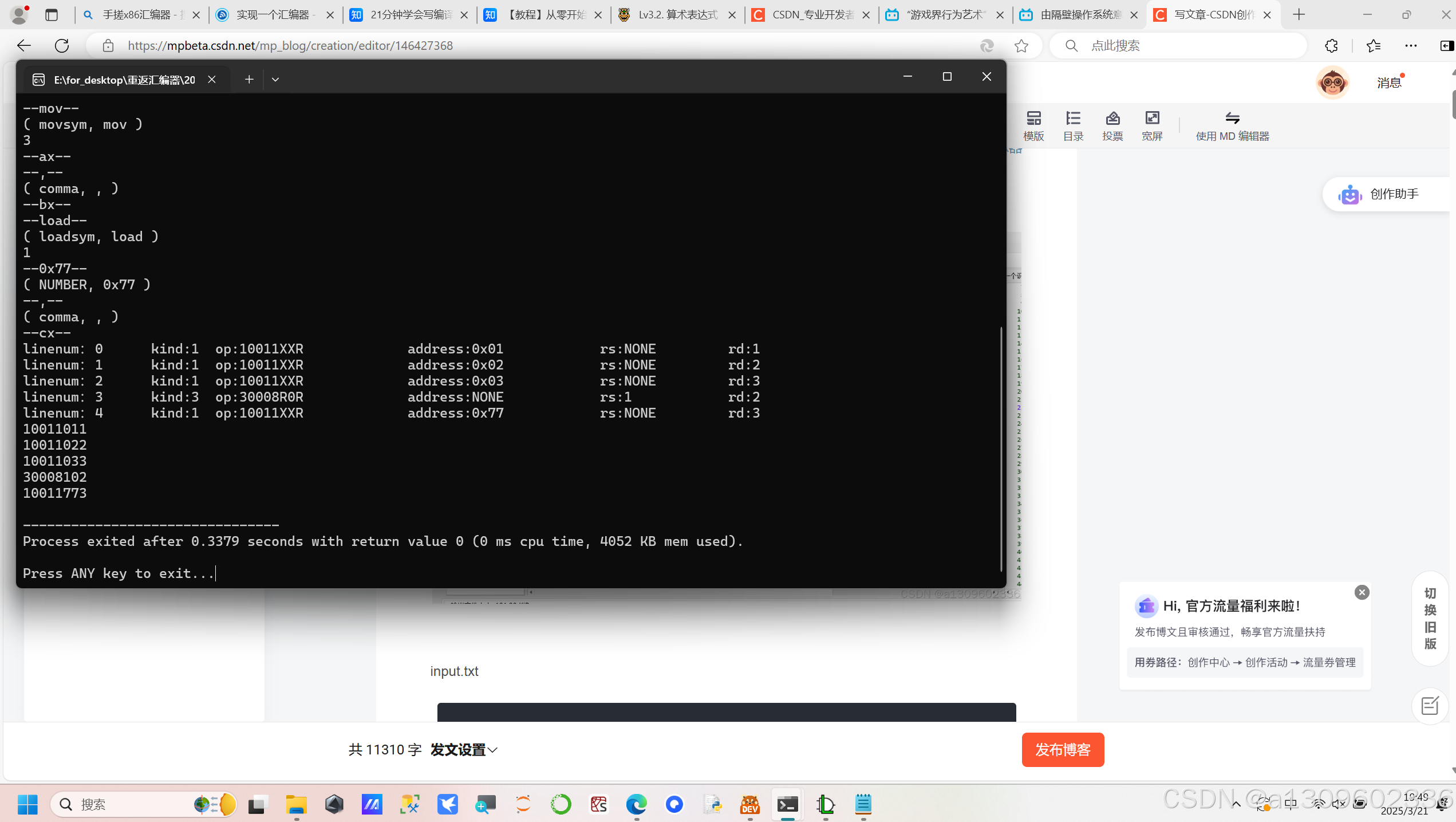Open terminal new-tab dropdown arrow
Image resolution: width=1456 pixels, height=822 pixels.
[275, 80]
